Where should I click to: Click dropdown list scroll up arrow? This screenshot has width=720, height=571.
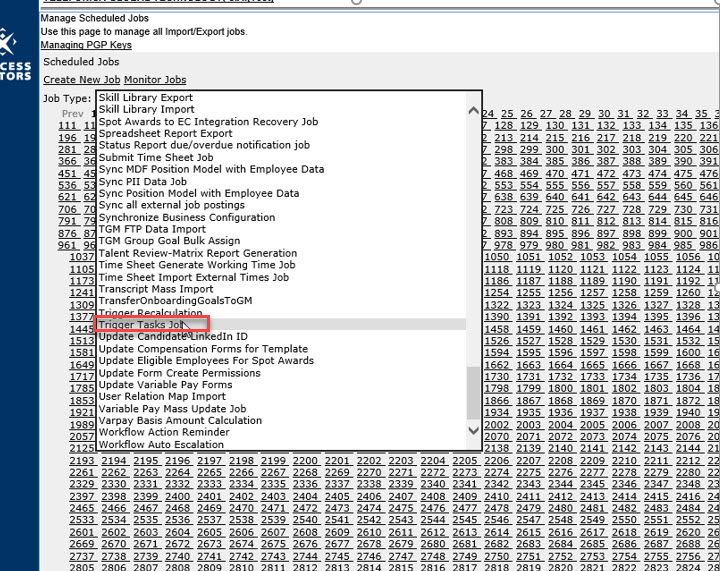[x=473, y=111]
